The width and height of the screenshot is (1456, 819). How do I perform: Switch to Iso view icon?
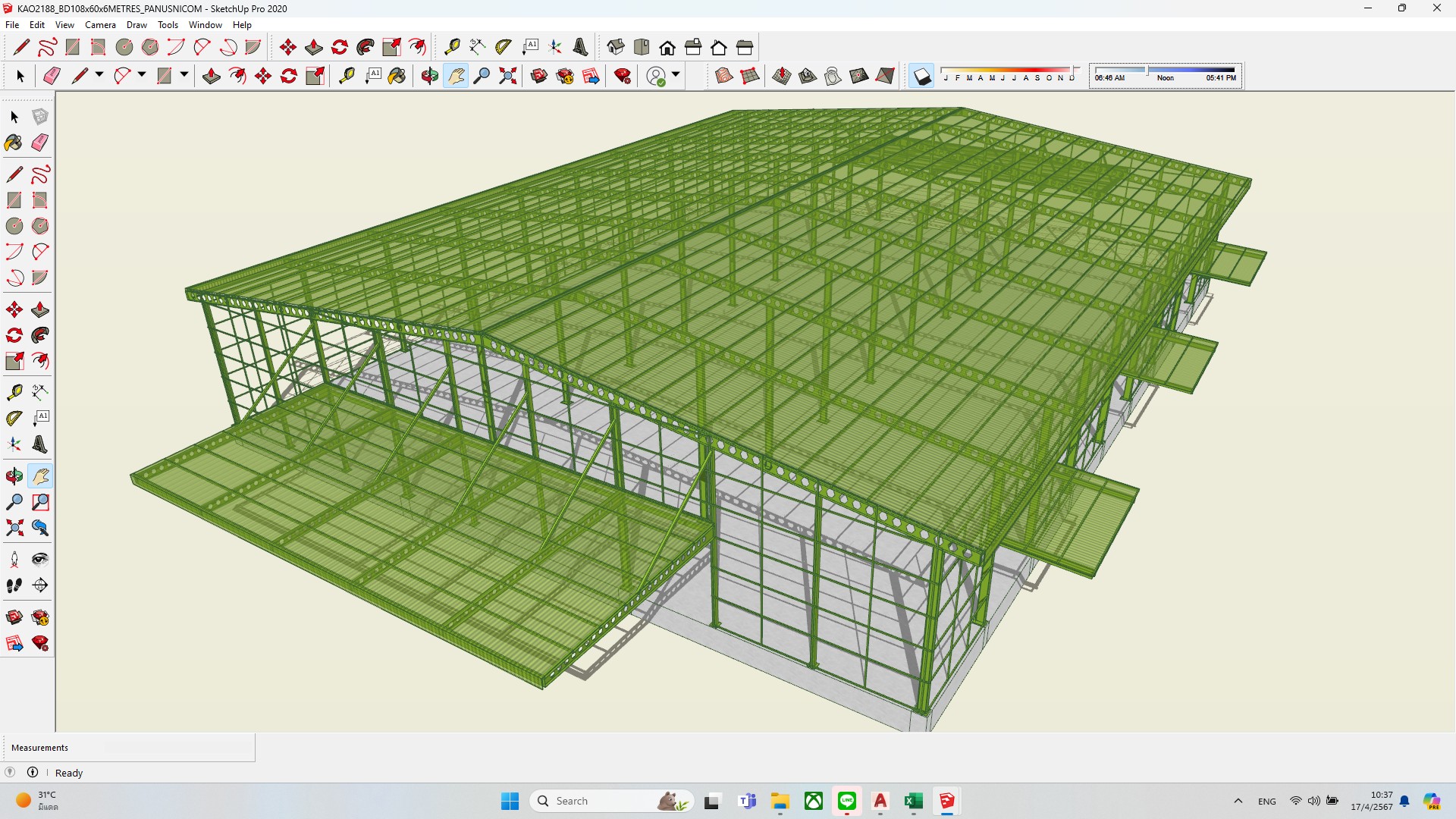[616, 48]
